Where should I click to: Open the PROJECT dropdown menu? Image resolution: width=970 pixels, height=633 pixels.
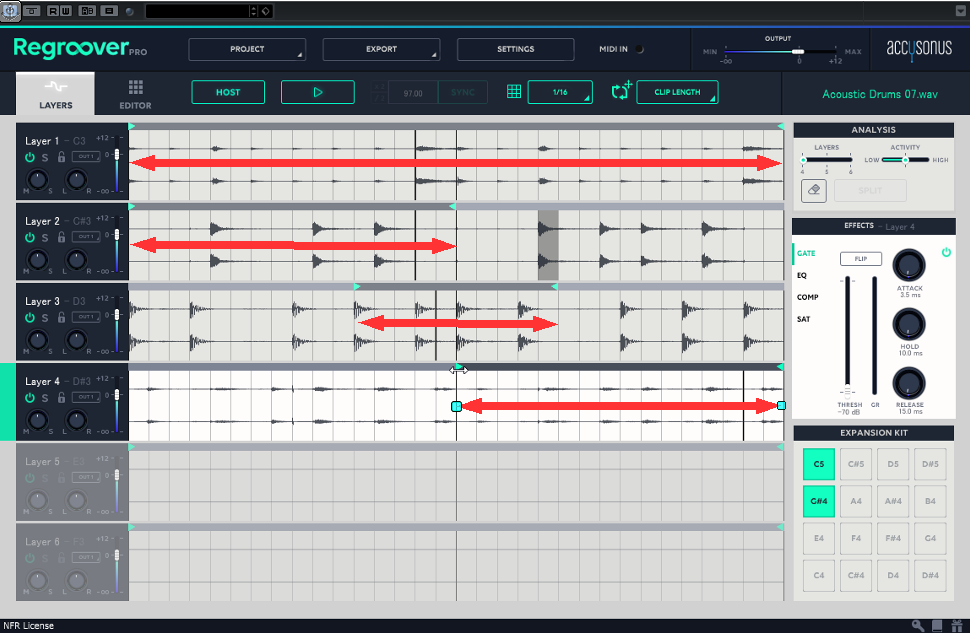coord(247,49)
